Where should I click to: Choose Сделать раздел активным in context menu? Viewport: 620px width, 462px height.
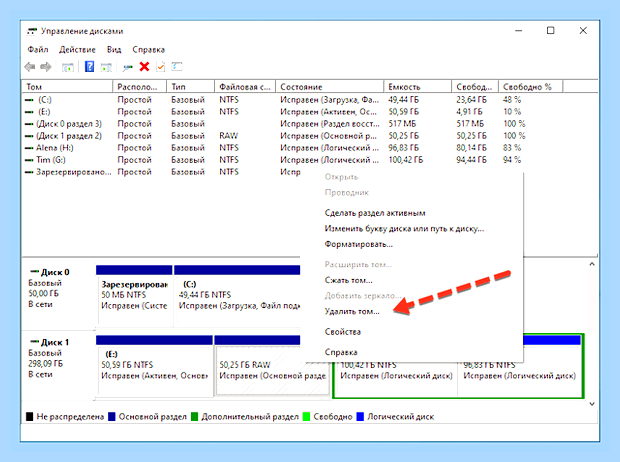click(375, 213)
